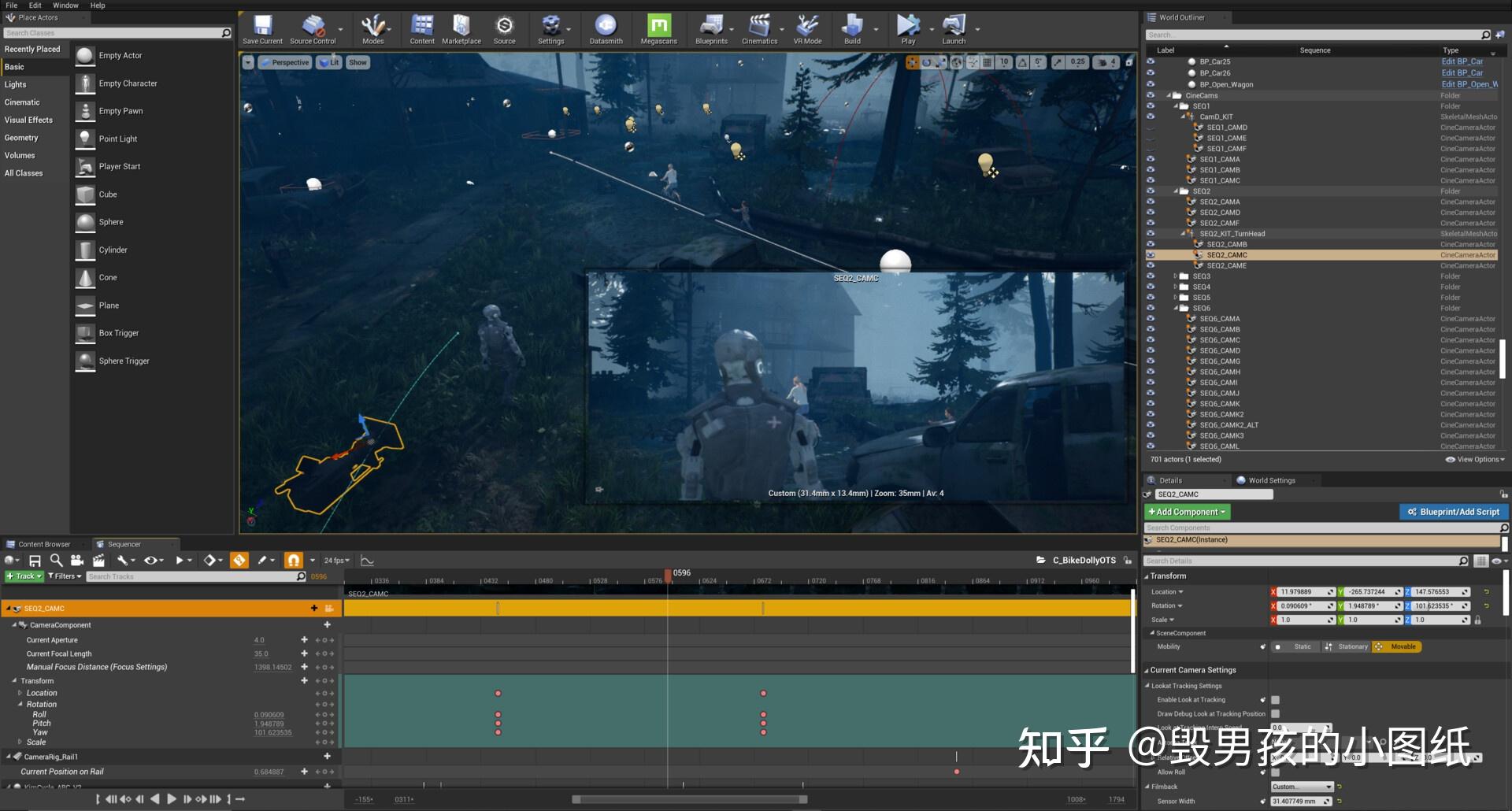Open Source Control from the toolbar
The height and width of the screenshot is (811, 1512).
pos(313,29)
